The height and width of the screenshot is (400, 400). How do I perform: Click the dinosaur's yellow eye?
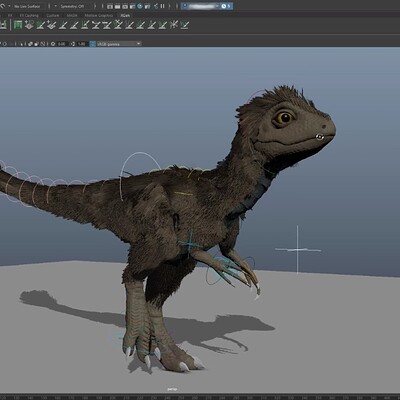(x=284, y=117)
